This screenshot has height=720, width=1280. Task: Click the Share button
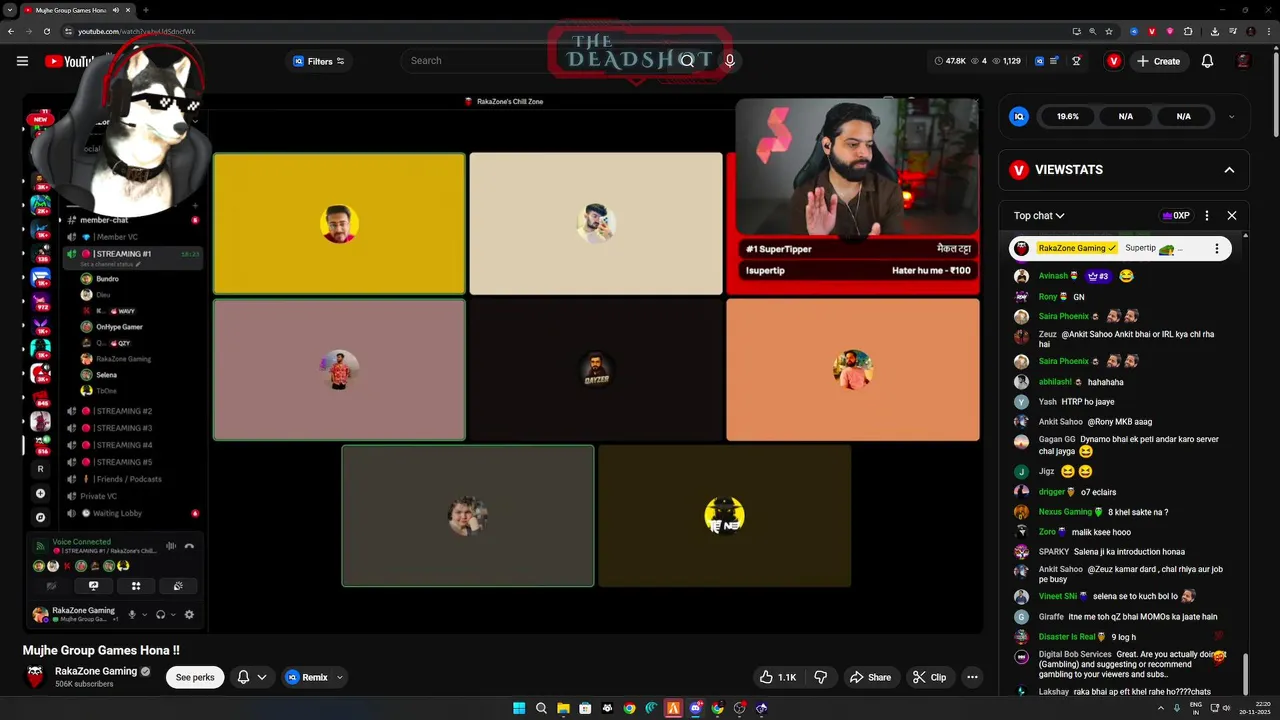[870, 677]
